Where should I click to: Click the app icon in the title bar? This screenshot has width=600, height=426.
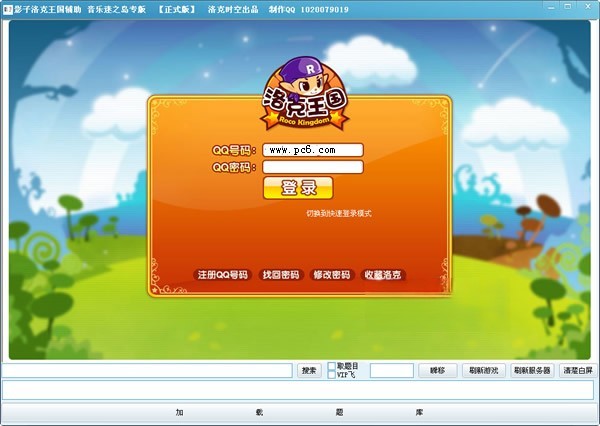pos(7,10)
